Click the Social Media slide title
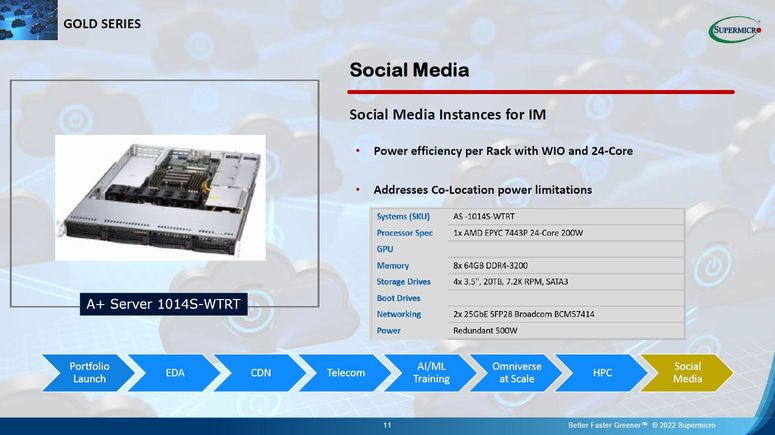 click(409, 70)
